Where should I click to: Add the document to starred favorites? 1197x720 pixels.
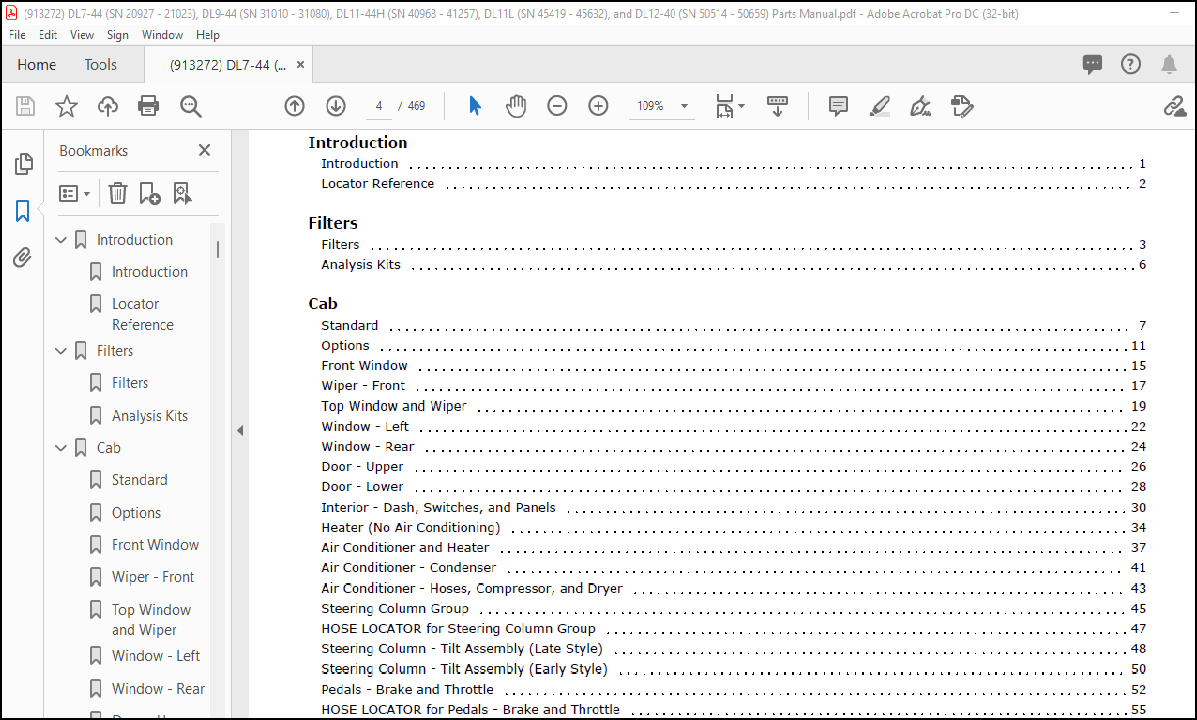coord(66,106)
